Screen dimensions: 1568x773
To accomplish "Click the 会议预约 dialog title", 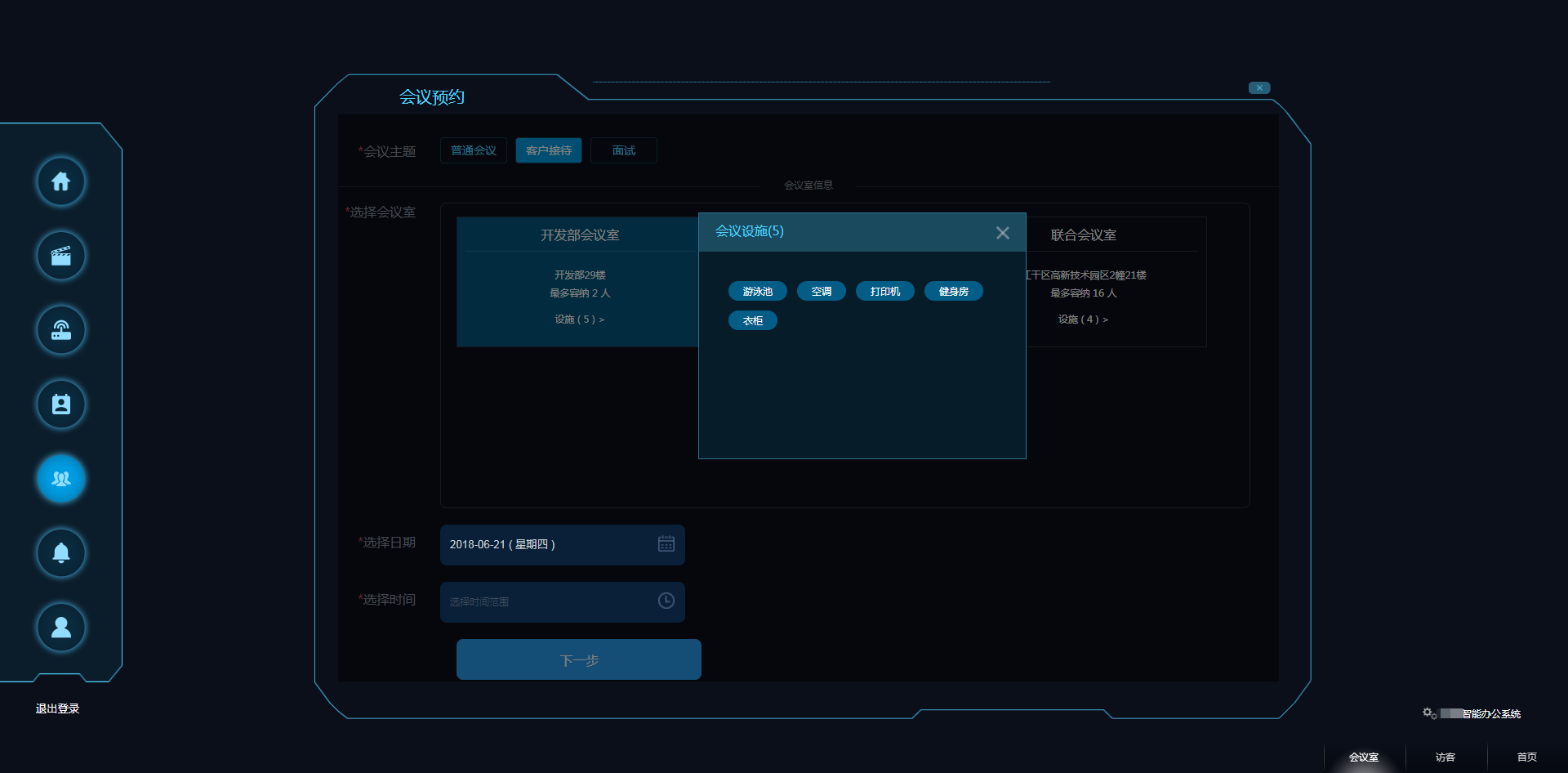I will tap(432, 97).
